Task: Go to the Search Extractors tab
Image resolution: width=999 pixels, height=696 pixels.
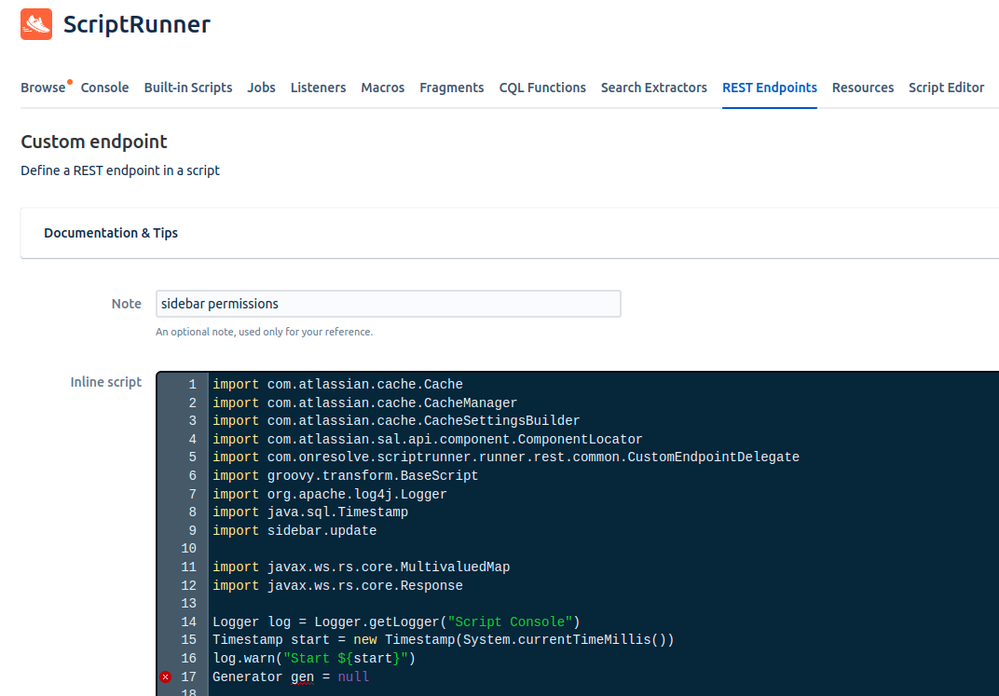Action: click(x=654, y=87)
